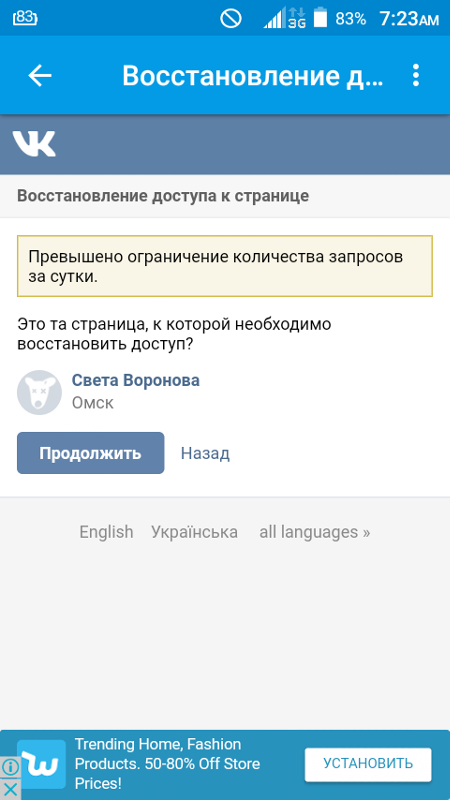
Task: Tap the battery 83 notification icon
Action: point(25,18)
